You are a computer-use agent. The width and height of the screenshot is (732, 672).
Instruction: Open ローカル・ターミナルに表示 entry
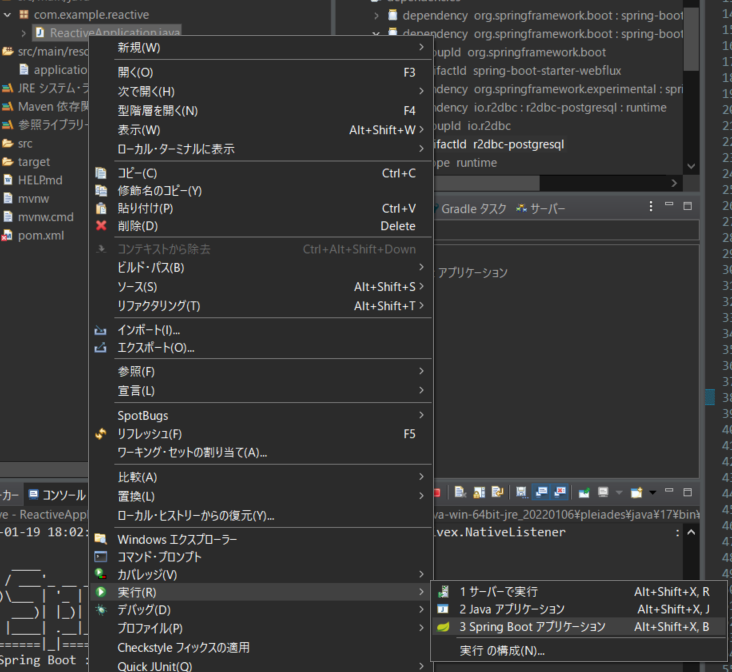pyautogui.click(x=260, y=149)
